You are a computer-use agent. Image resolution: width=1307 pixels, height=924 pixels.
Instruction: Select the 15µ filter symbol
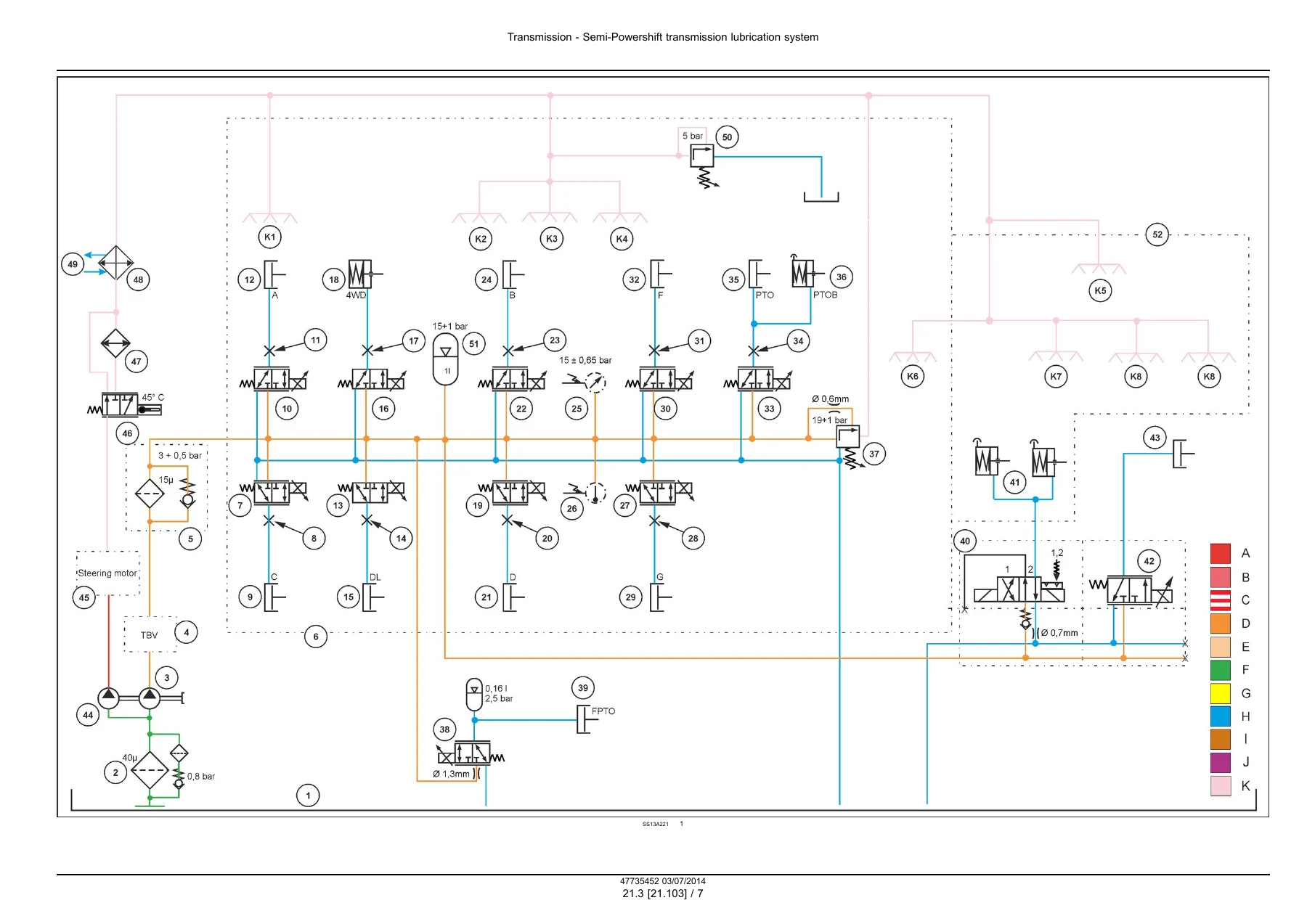(x=150, y=494)
